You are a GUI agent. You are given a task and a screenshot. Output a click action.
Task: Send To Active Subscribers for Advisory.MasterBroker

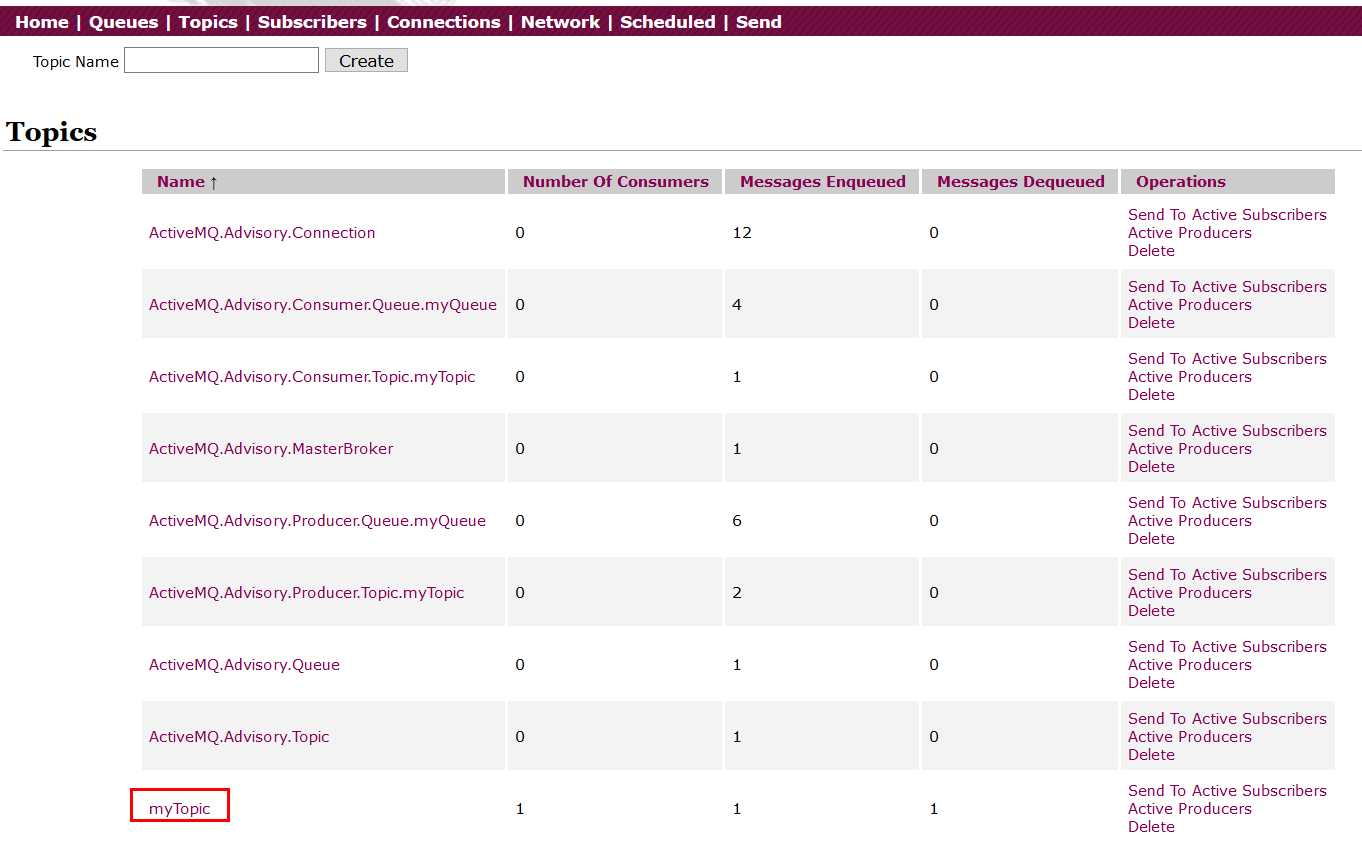(x=1227, y=431)
